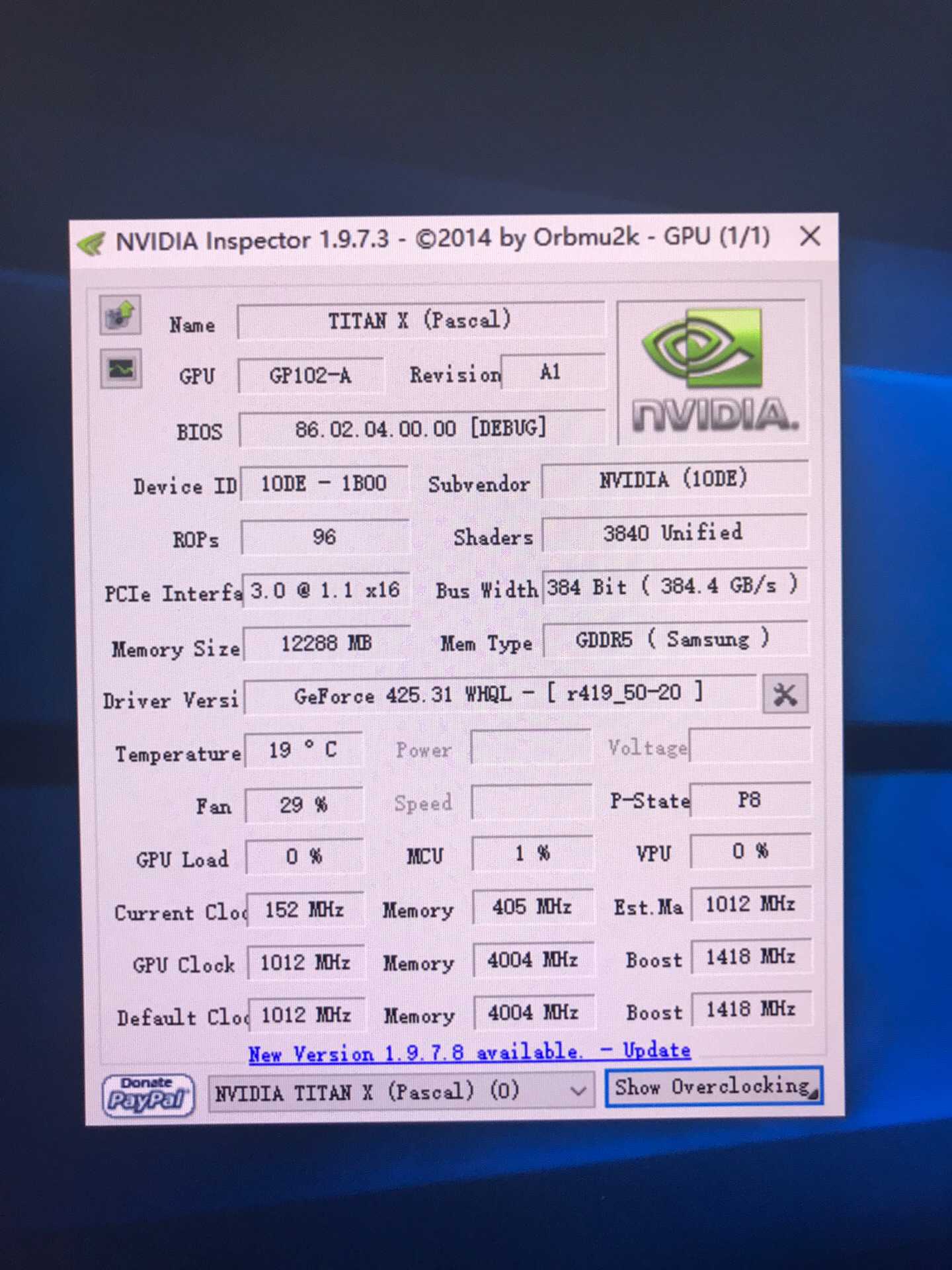Click GPU Clock row Boost 1418 MHz
Viewport: 952px width, 1270px height.
(x=752, y=956)
